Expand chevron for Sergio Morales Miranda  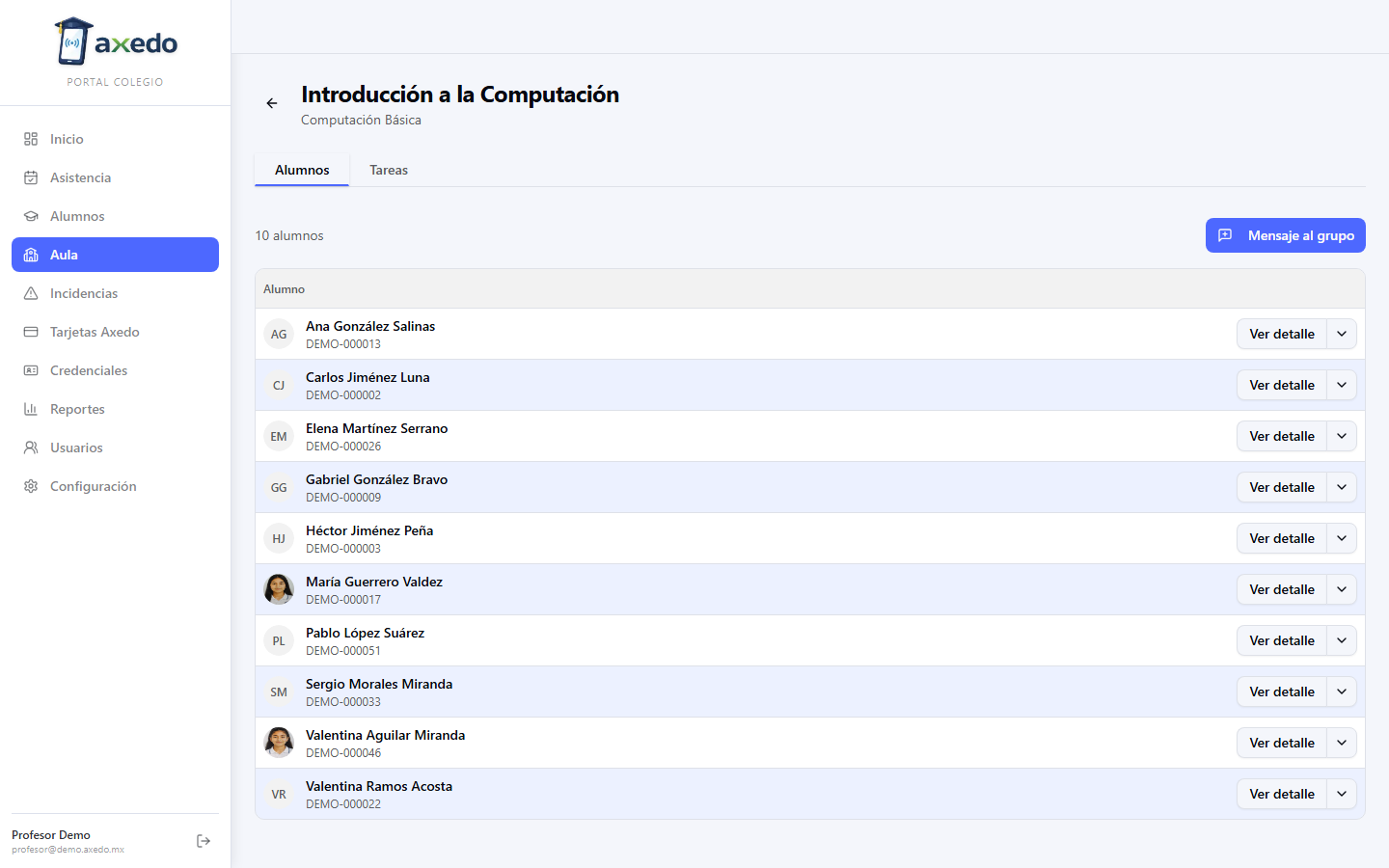(x=1342, y=692)
